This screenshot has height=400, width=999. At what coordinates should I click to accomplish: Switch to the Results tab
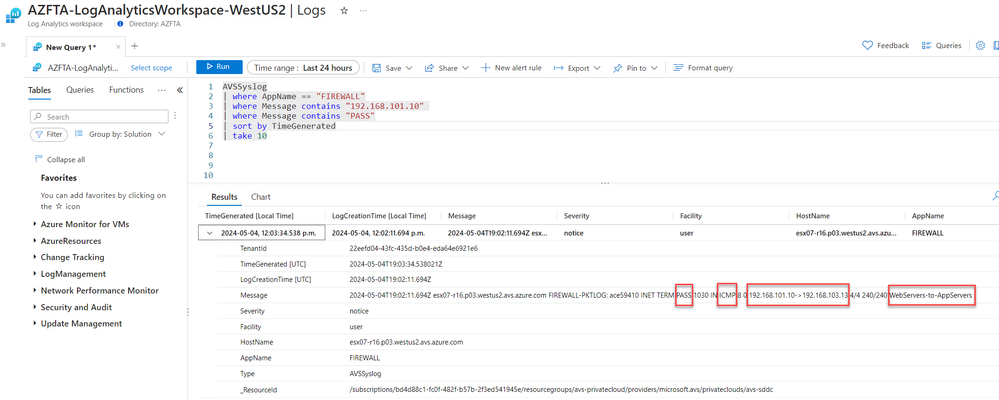click(224, 197)
